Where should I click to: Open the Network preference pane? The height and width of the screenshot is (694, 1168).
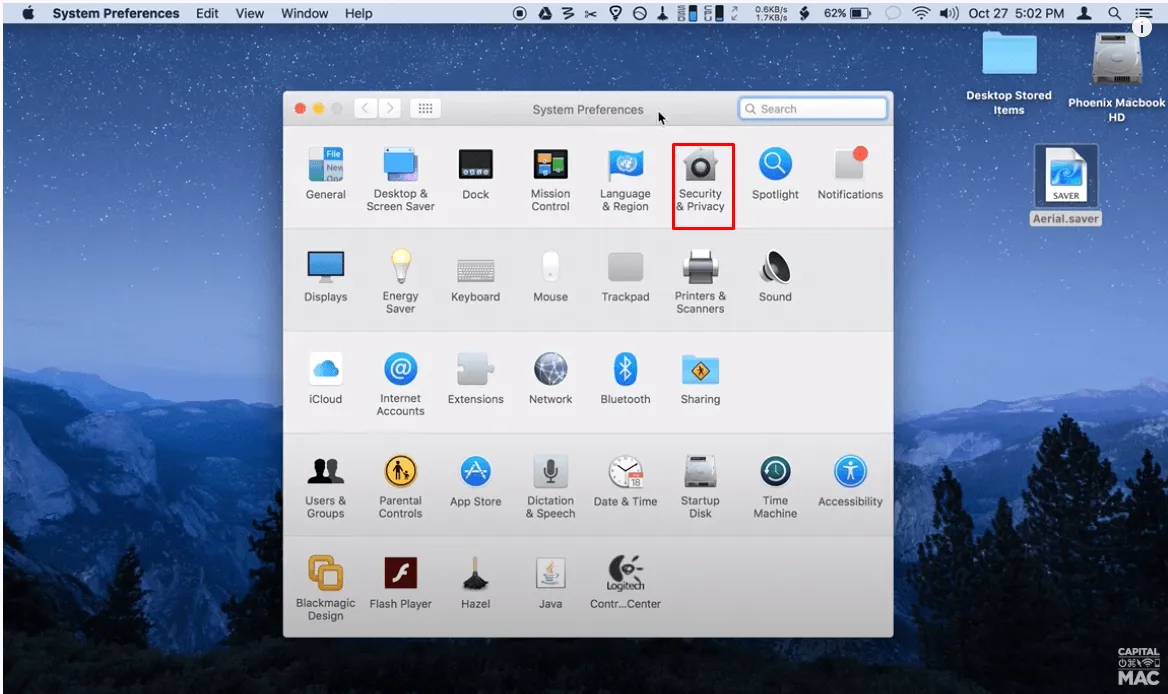tap(550, 378)
